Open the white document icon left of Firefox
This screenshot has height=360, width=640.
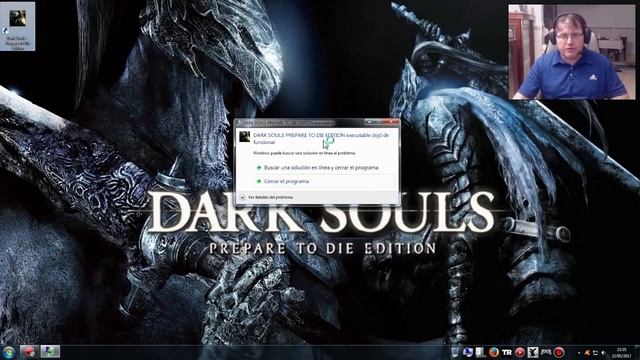(480, 352)
